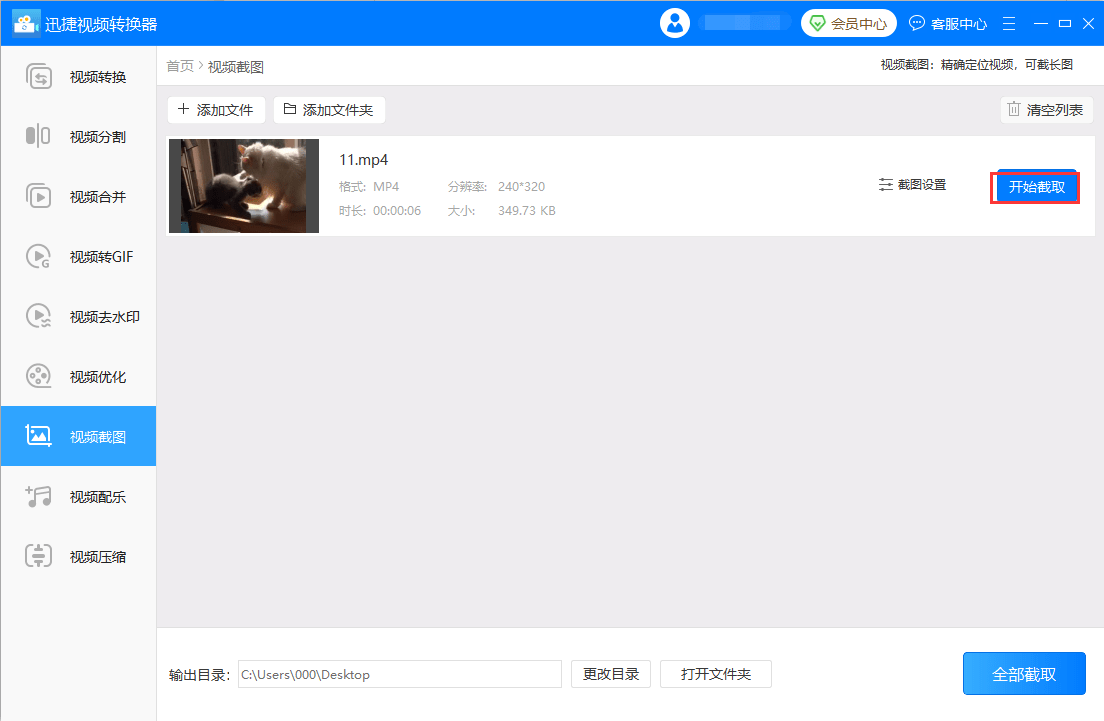Click the video music notes icon
The image size is (1104, 721).
click(38, 497)
